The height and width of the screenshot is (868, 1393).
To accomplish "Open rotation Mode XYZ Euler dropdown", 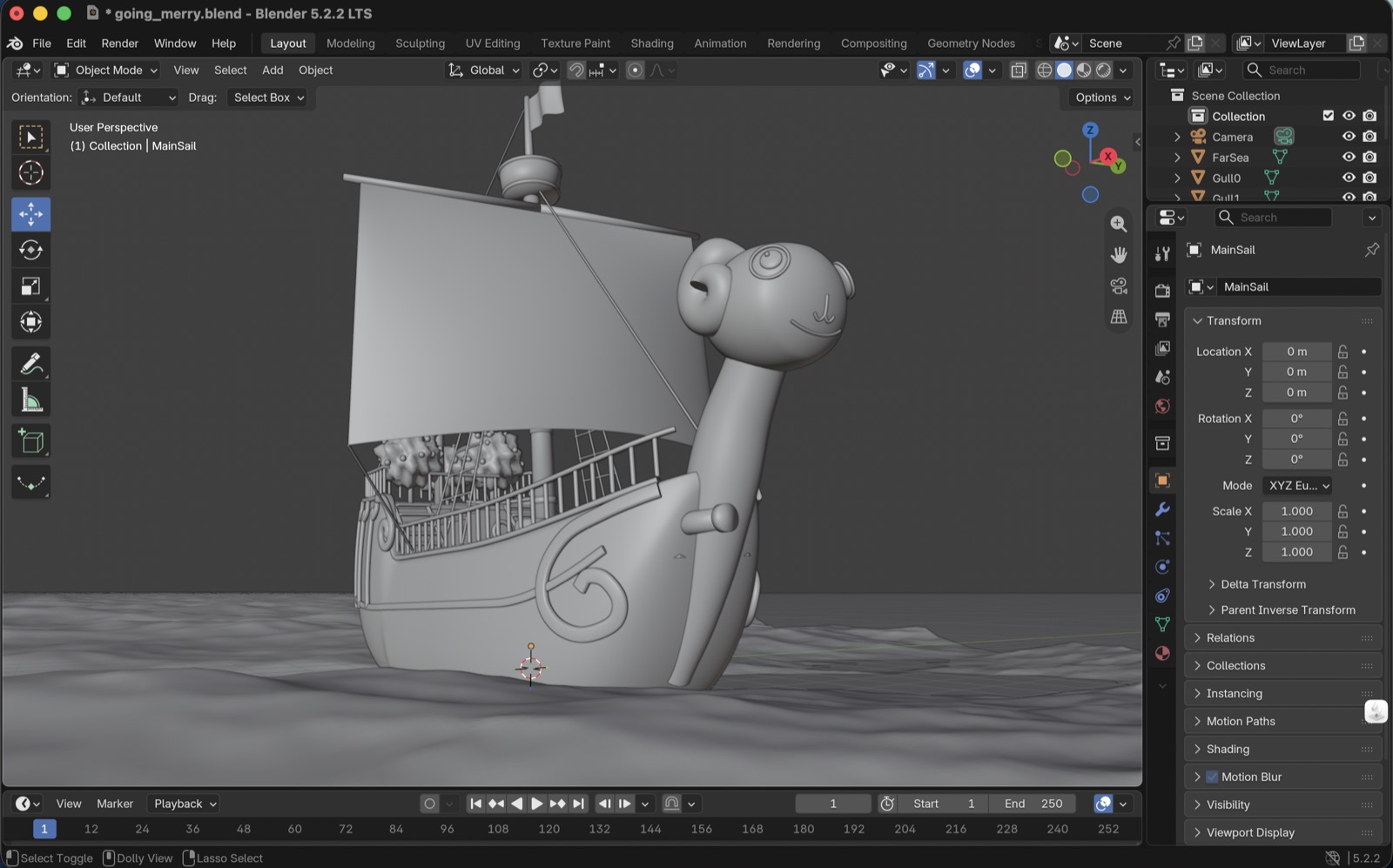I will tap(1297, 486).
